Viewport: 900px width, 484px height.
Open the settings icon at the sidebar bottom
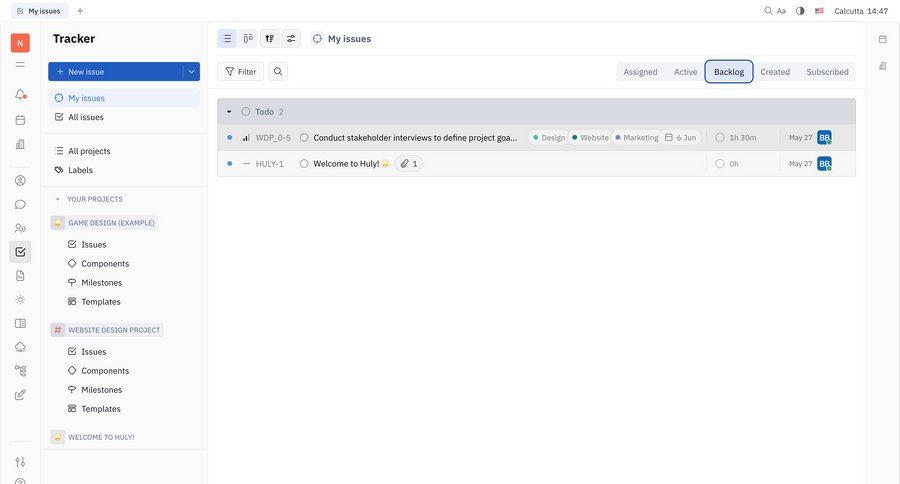[x=20, y=462]
